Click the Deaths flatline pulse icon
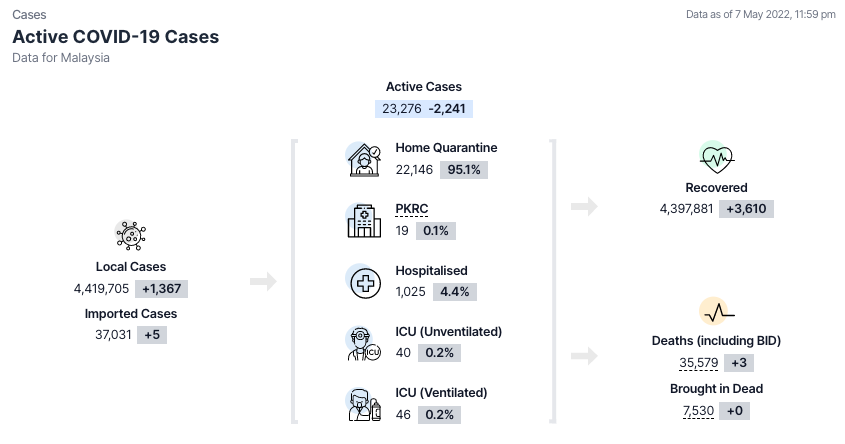 click(x=717, y=312)
